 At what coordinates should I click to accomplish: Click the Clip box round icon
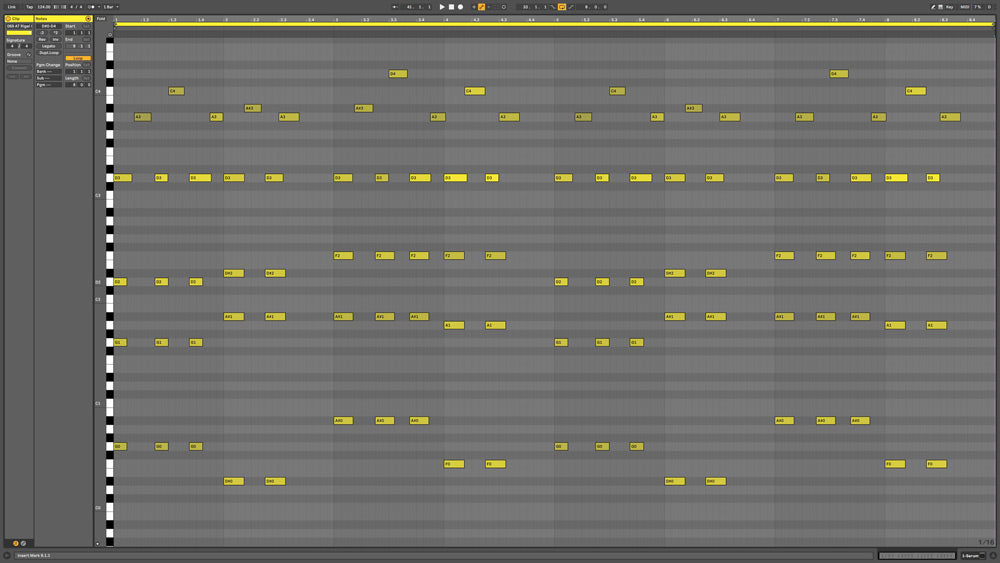point(8,18)
